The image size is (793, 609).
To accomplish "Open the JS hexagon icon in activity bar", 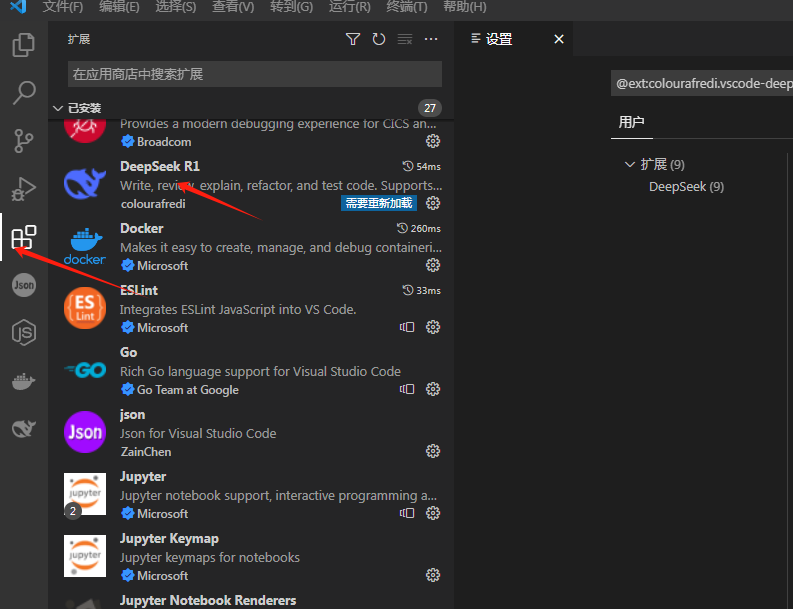I will pos(24,332).
